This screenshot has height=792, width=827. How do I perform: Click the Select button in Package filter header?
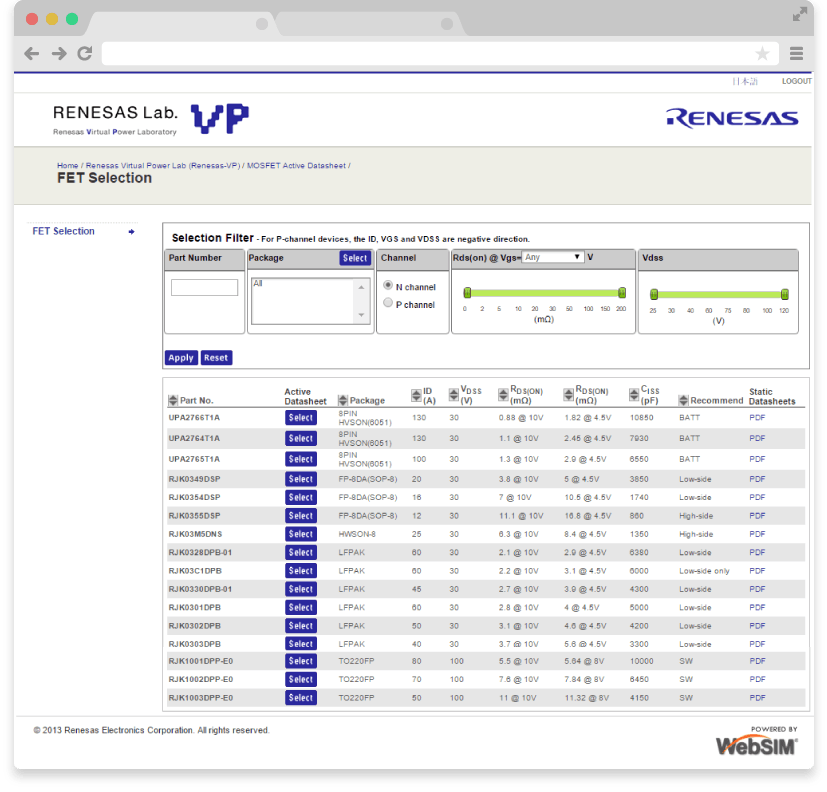click(355, 258)
